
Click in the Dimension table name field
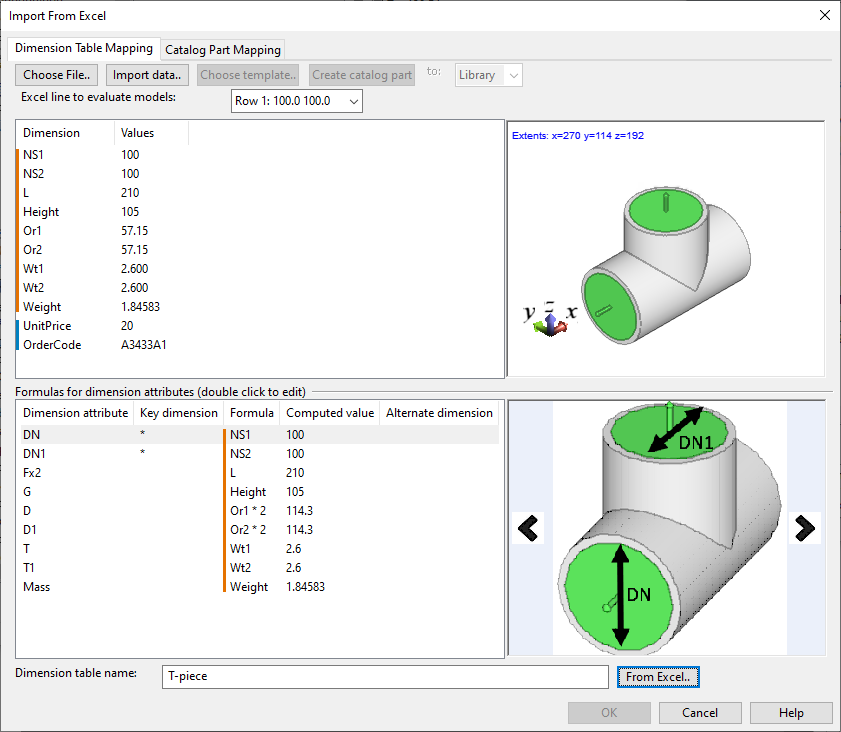(x=384, y=677)
